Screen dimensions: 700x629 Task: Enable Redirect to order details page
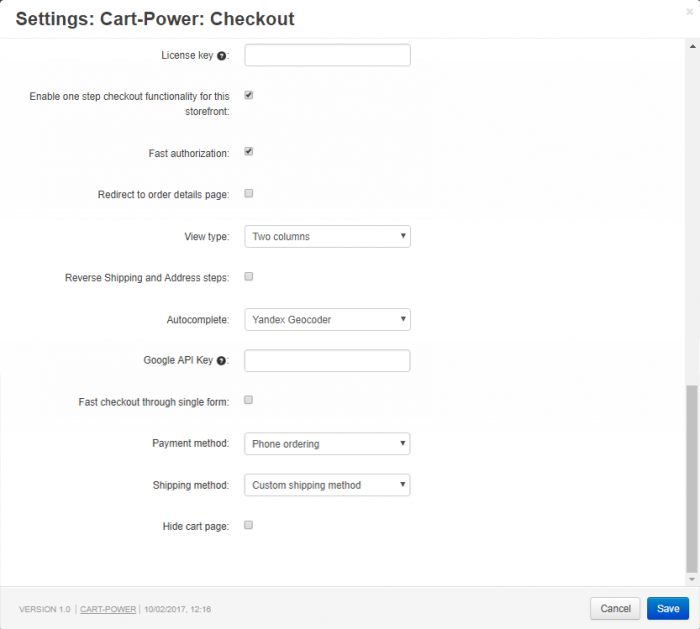(x=249, y=193)
